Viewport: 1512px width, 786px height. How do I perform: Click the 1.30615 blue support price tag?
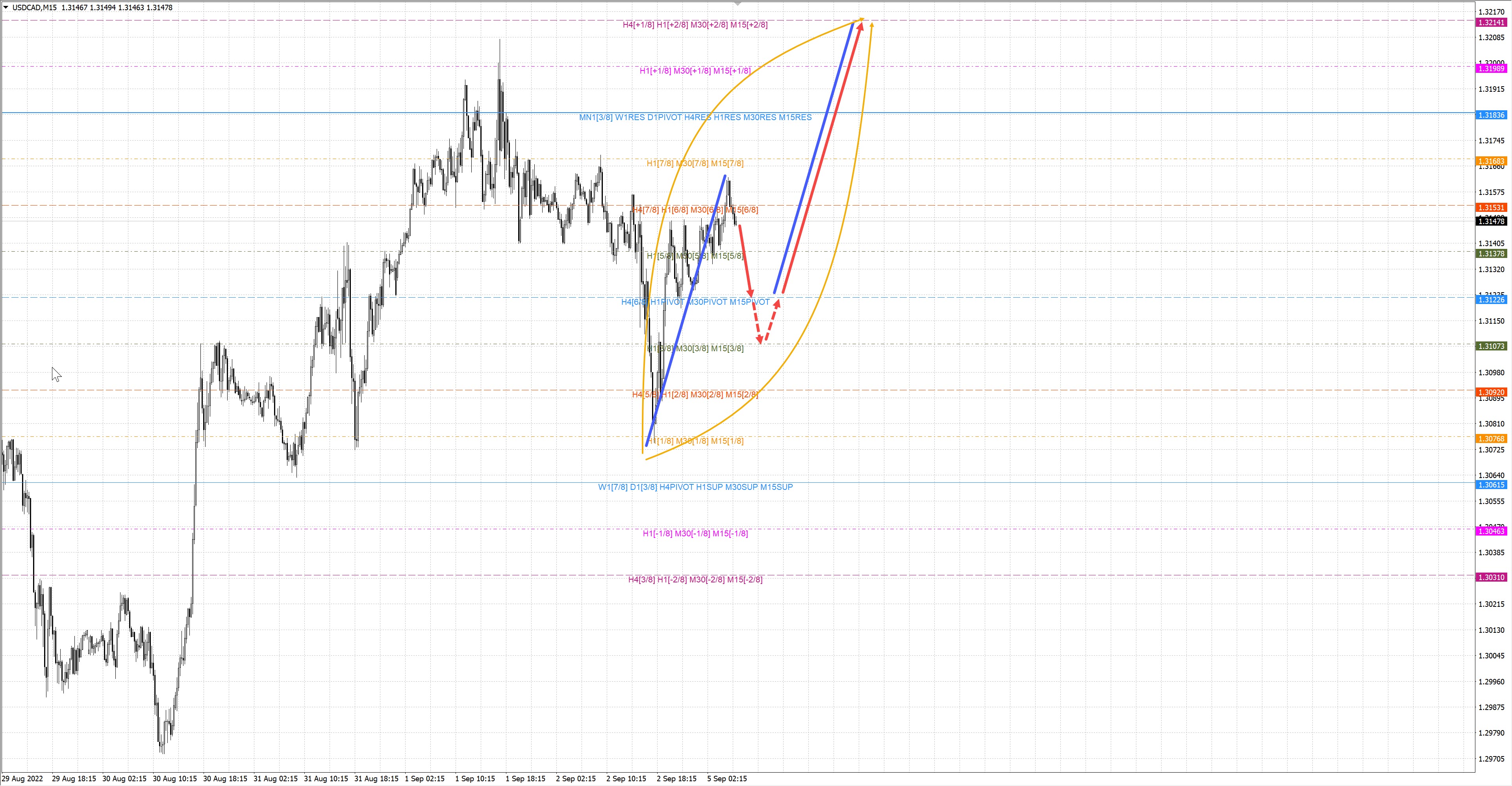point(1491,485)
